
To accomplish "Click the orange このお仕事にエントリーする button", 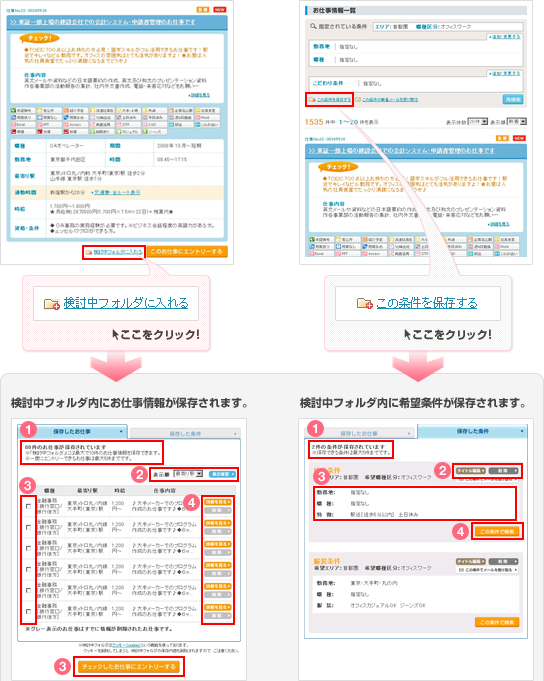I will (x=187, y=251).
